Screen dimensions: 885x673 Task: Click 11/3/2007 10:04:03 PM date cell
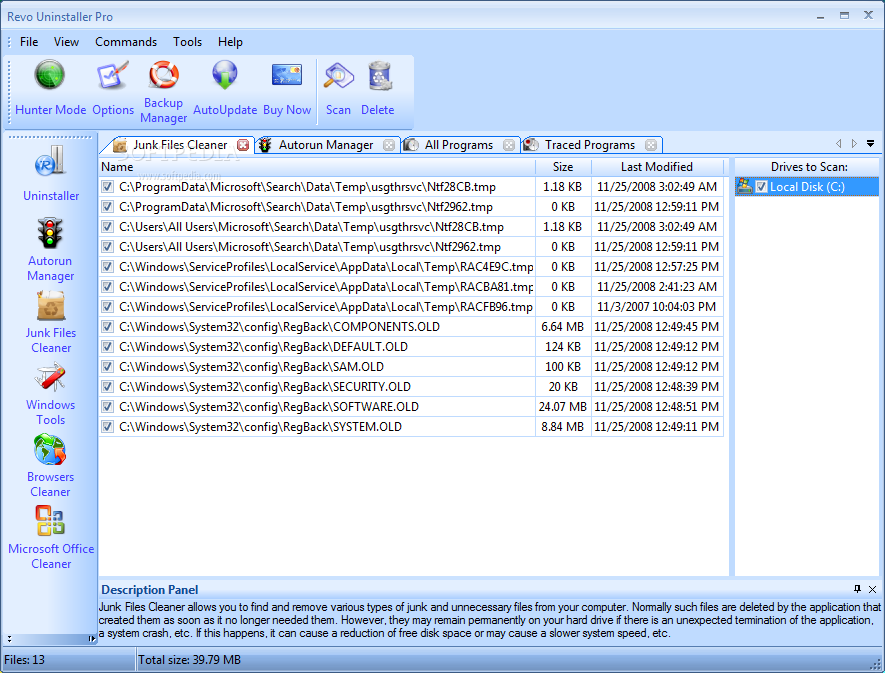coord(656,307)
